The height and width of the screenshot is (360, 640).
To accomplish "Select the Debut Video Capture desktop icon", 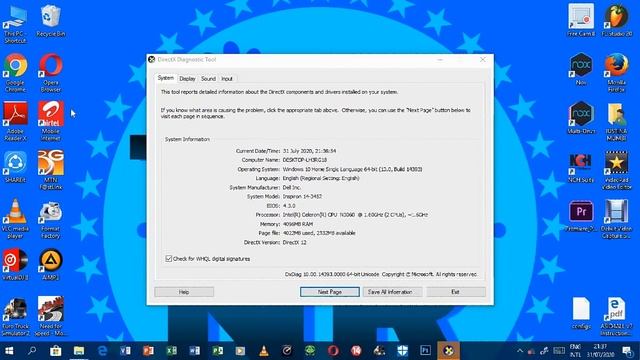I will click(617, 219).
